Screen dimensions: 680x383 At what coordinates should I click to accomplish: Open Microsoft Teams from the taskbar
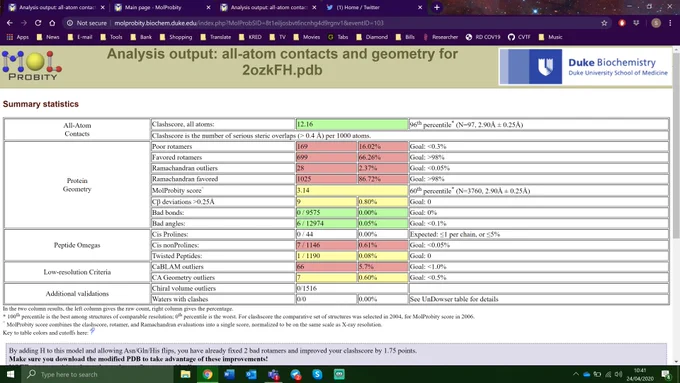tap(274, 374)
